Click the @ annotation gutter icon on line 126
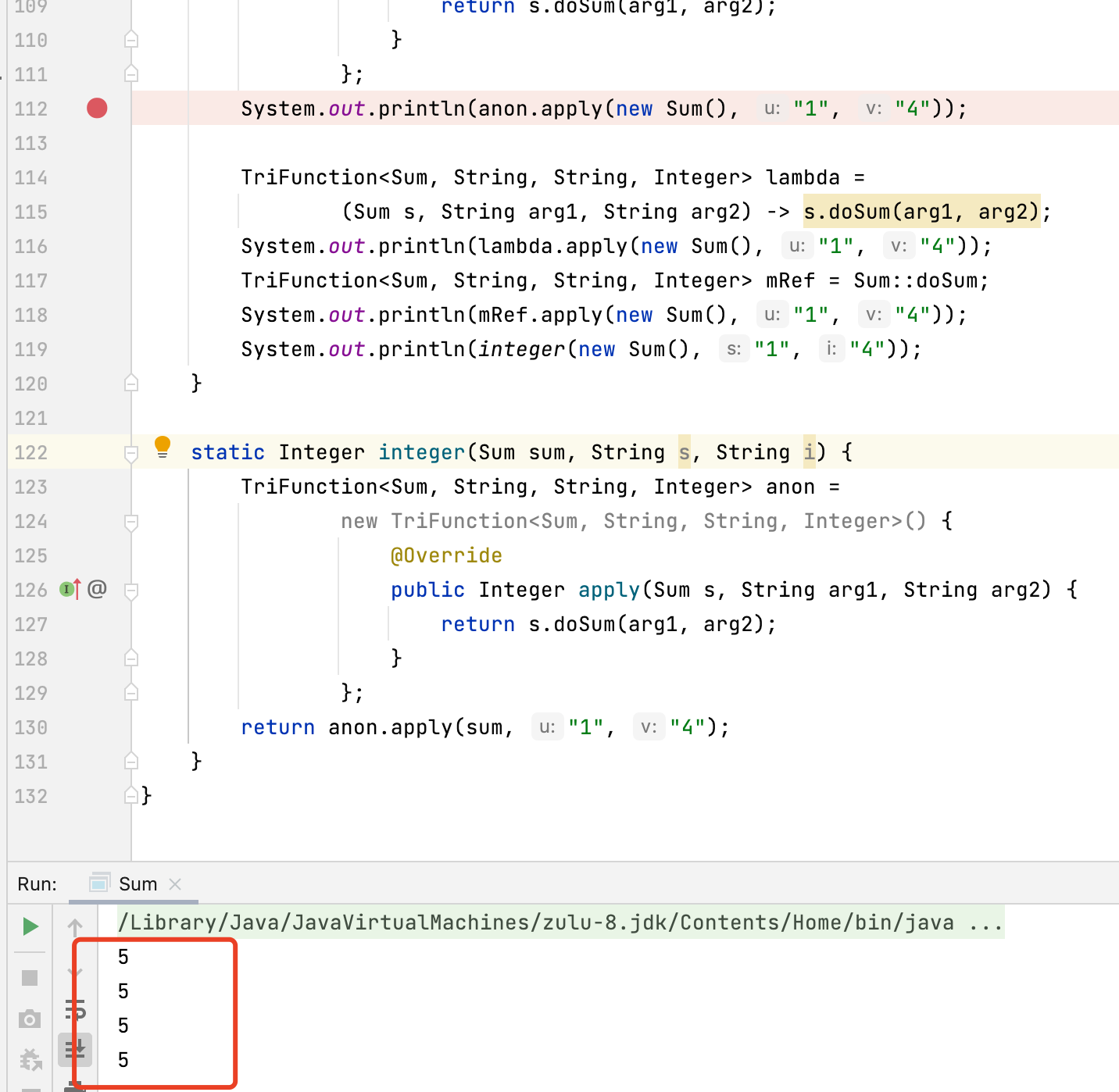The width and height of the screenshot is (1119, 1092). pos(97,589)
